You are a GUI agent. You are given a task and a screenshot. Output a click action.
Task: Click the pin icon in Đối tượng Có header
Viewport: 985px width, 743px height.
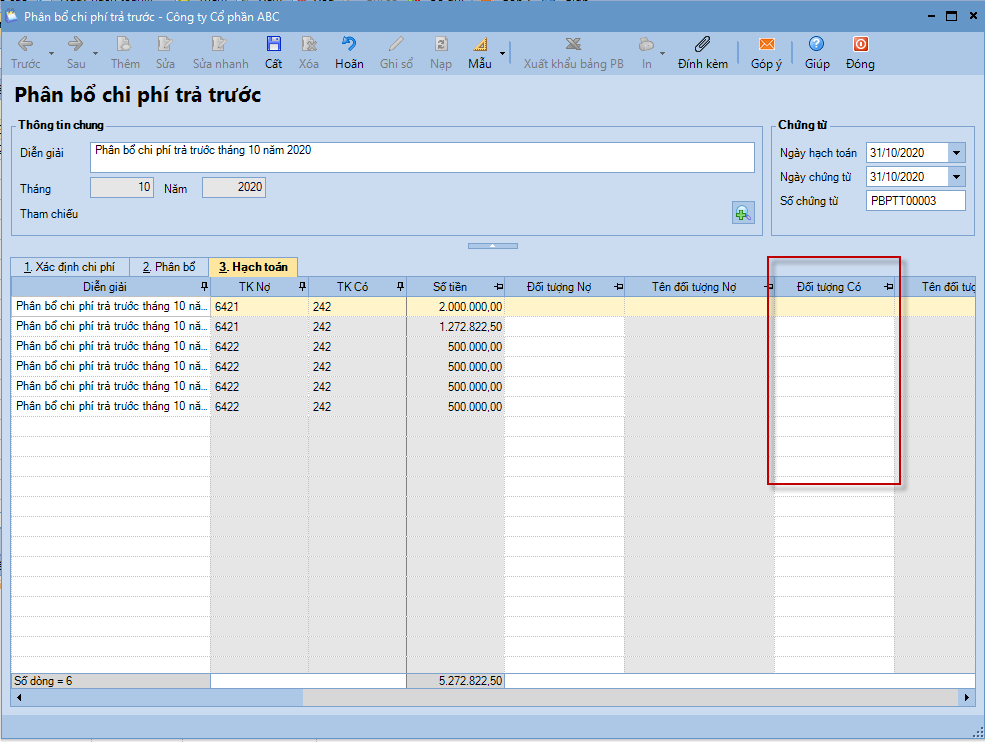tap(888, 286)
